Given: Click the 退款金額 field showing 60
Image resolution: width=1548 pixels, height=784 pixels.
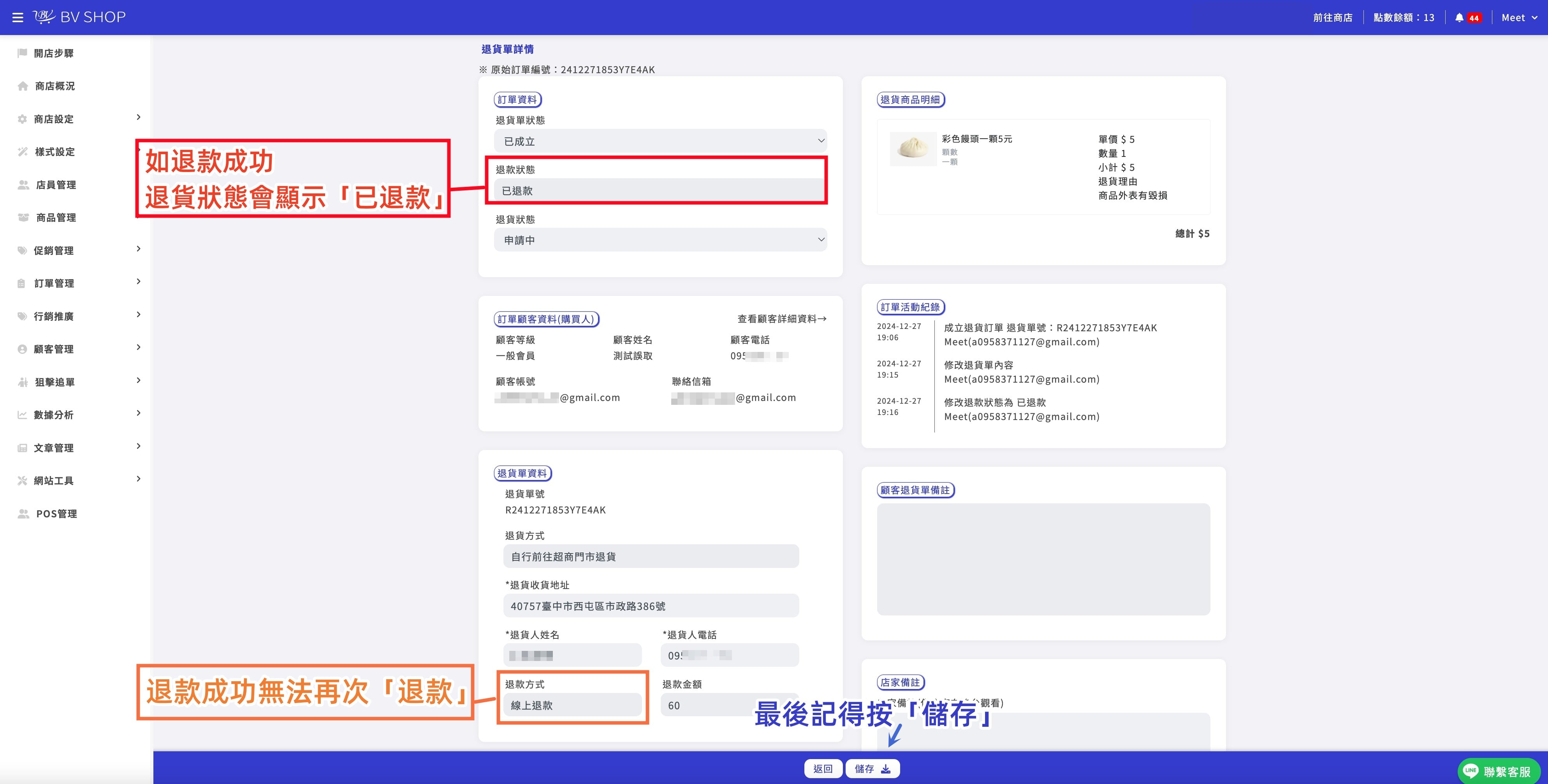Looking at the screenshot, I should (730, 705).
